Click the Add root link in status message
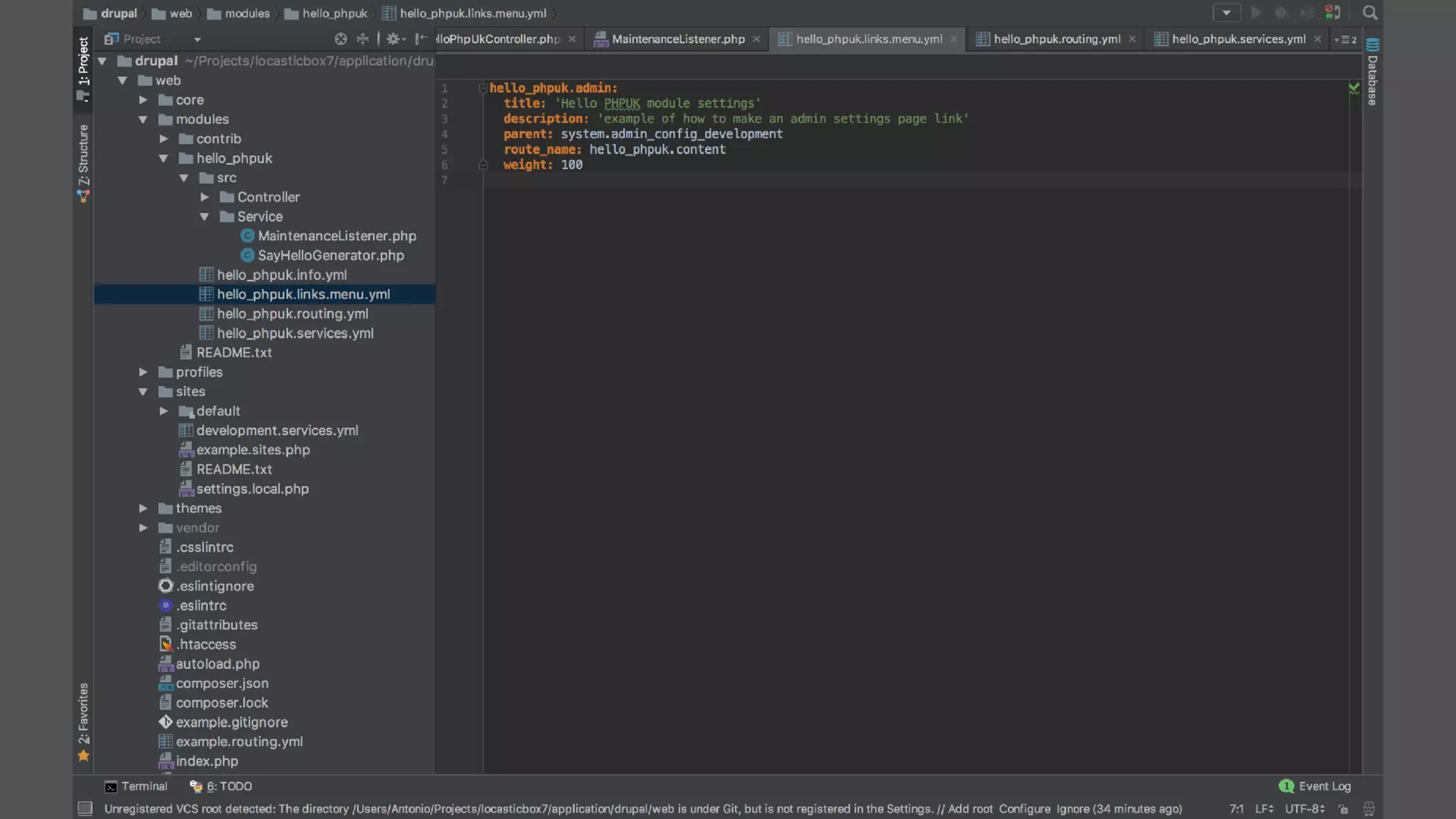The image size is (1456, 819). point(970,809)
